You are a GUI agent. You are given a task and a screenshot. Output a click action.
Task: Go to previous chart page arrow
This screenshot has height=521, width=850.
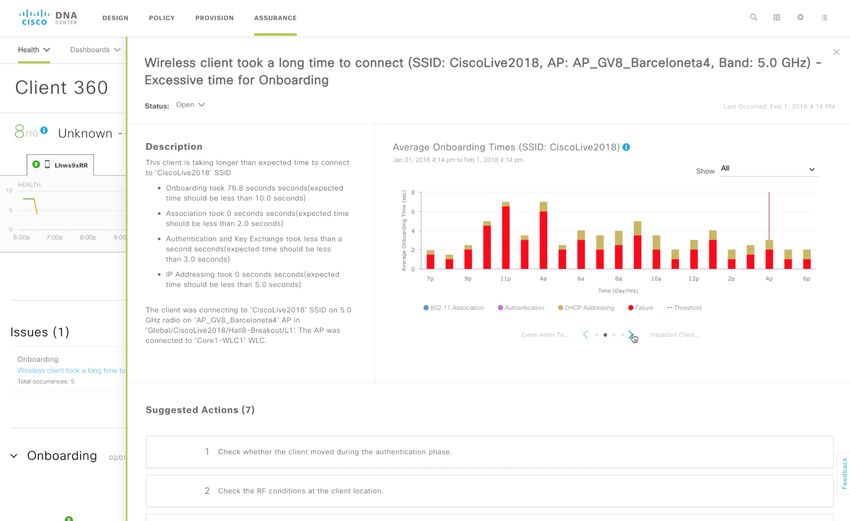tap(585, 335)
